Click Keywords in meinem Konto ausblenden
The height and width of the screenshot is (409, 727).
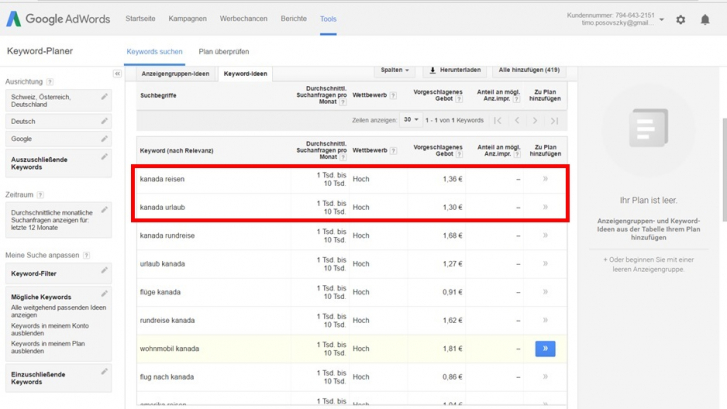click(x=50, y=329)
